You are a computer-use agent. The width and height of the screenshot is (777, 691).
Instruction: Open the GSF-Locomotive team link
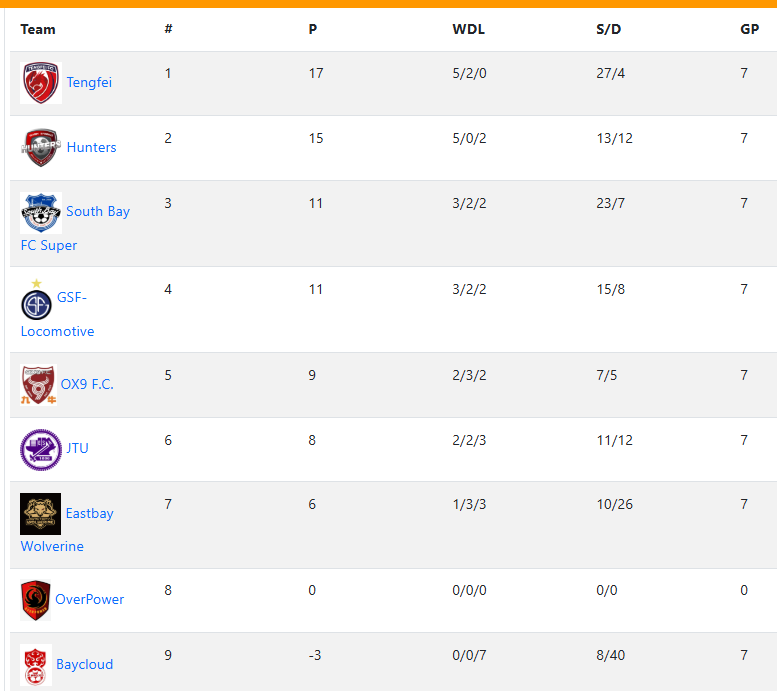57,314
